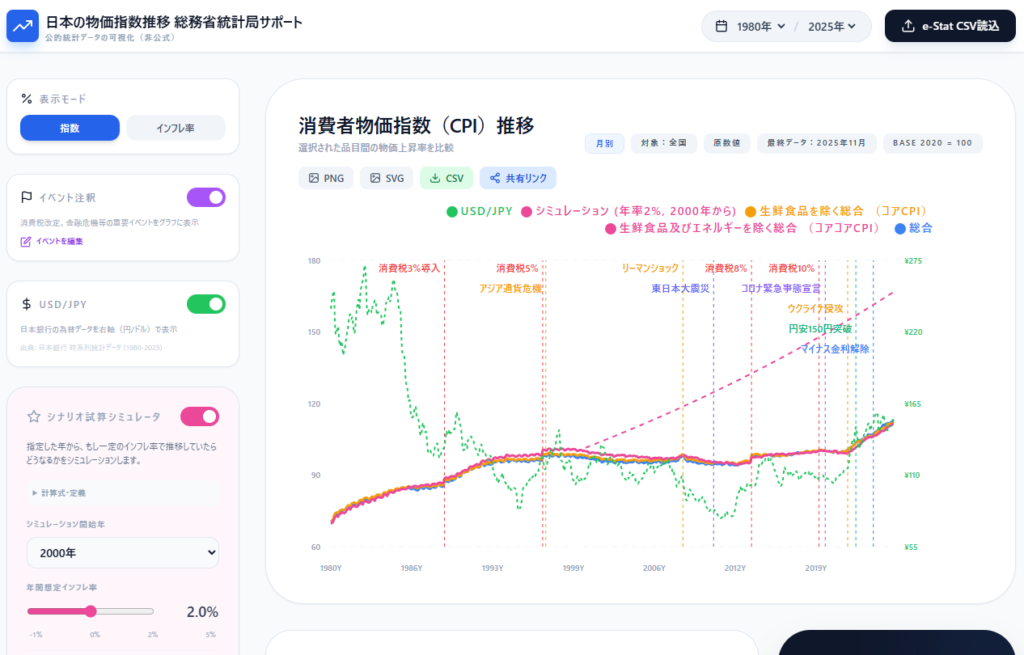Click the e-Stat CSV読込 button
This screenshot has height=655, width=1024.
[949, 27]
